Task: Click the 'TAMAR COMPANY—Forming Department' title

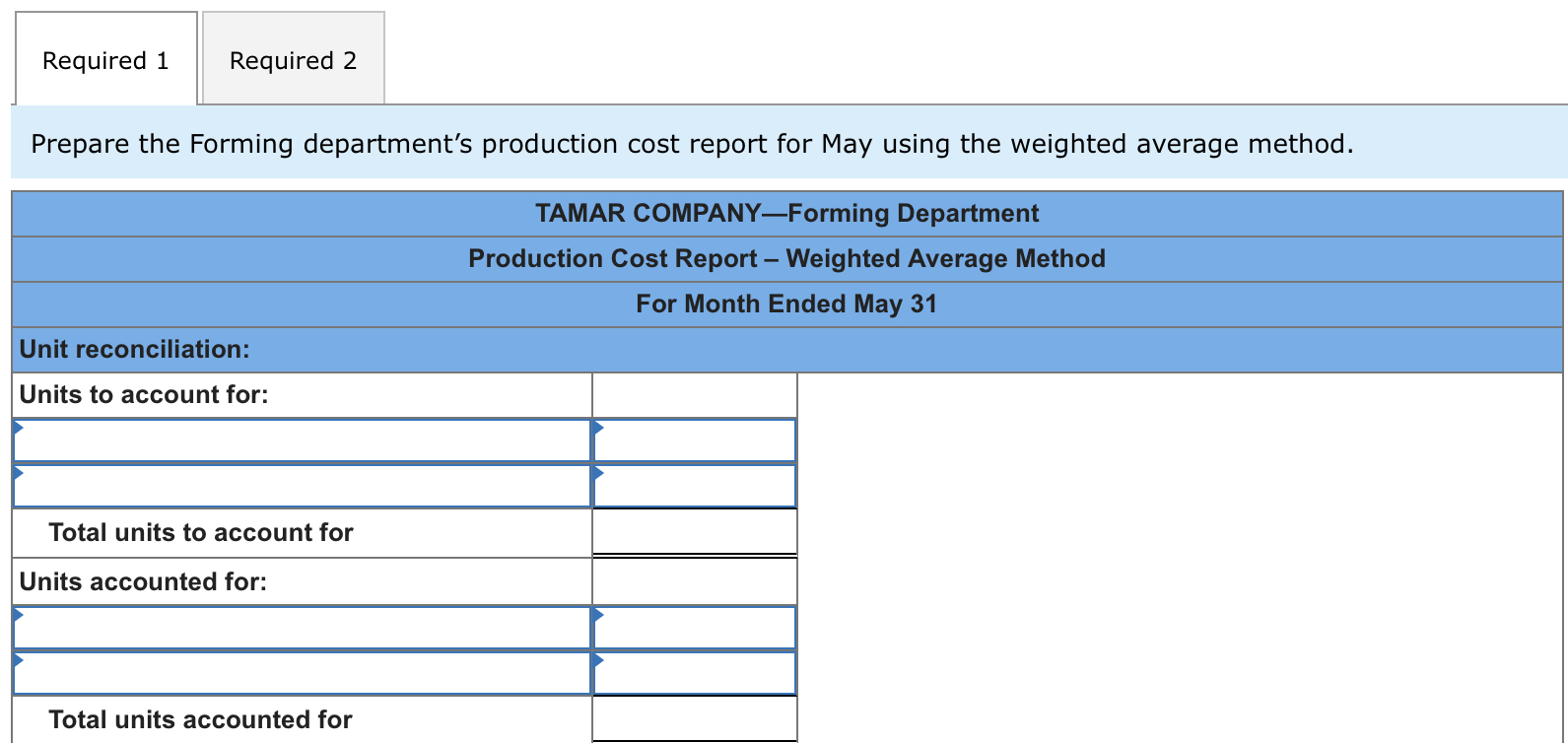Action: (786, 213)
